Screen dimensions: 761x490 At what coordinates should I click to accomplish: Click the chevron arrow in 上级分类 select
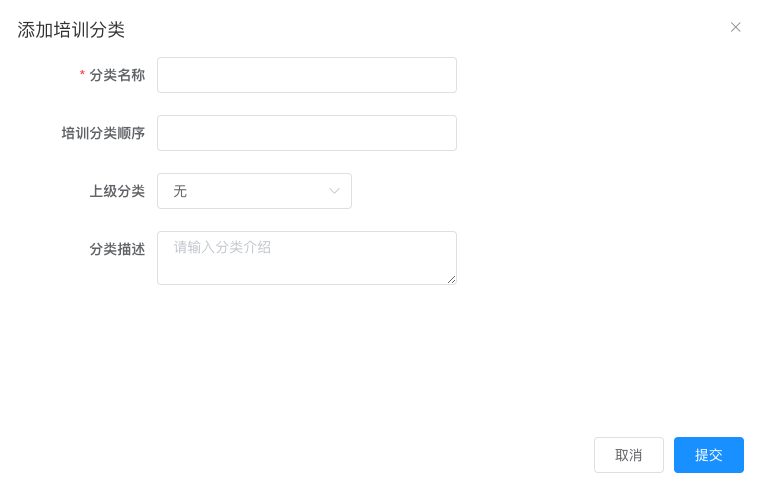point(334,191)
